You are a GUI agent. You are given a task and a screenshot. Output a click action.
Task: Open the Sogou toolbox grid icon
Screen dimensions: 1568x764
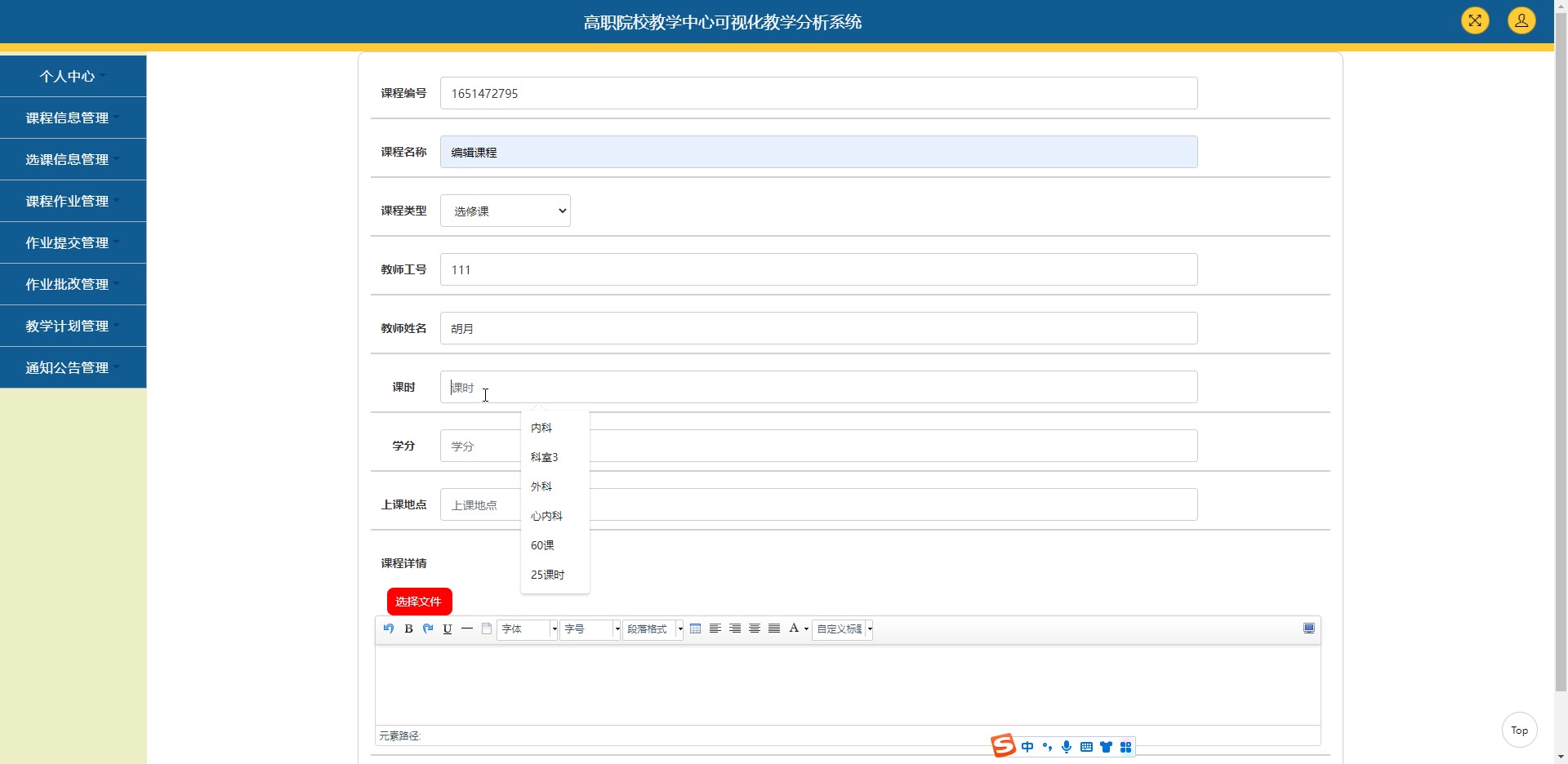(1125, 747)
